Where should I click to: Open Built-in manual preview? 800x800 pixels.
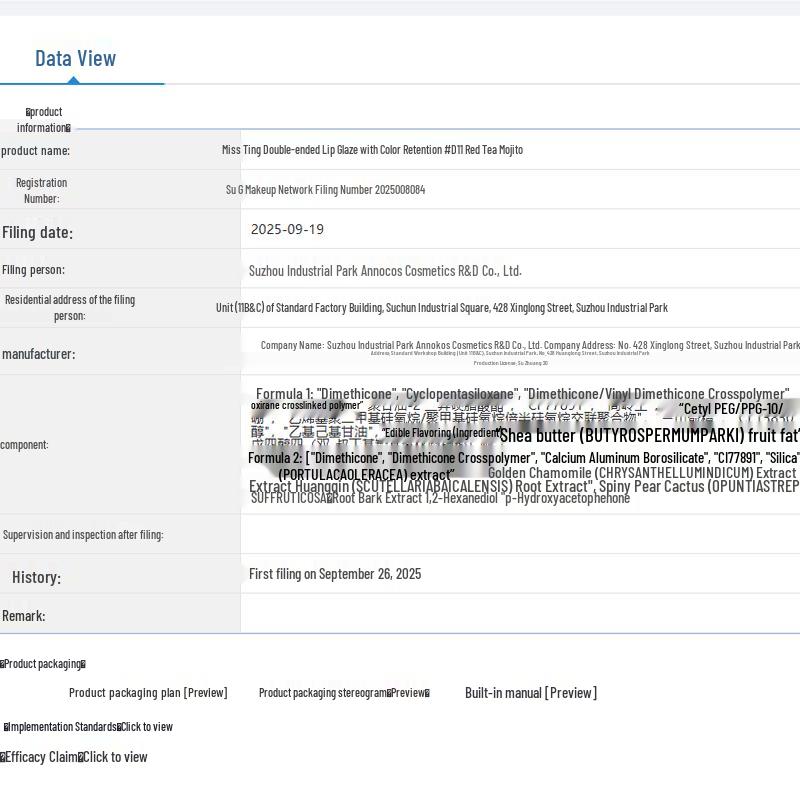531,693
